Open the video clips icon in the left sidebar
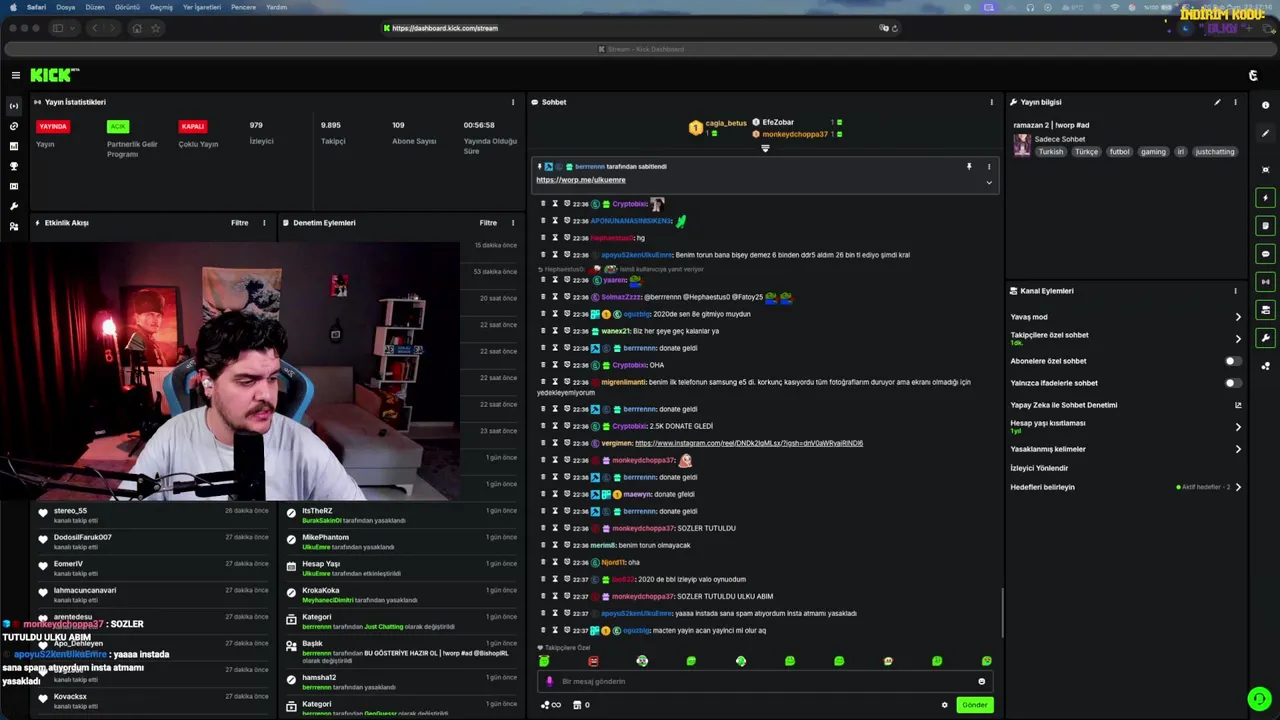 pos(14,186)
